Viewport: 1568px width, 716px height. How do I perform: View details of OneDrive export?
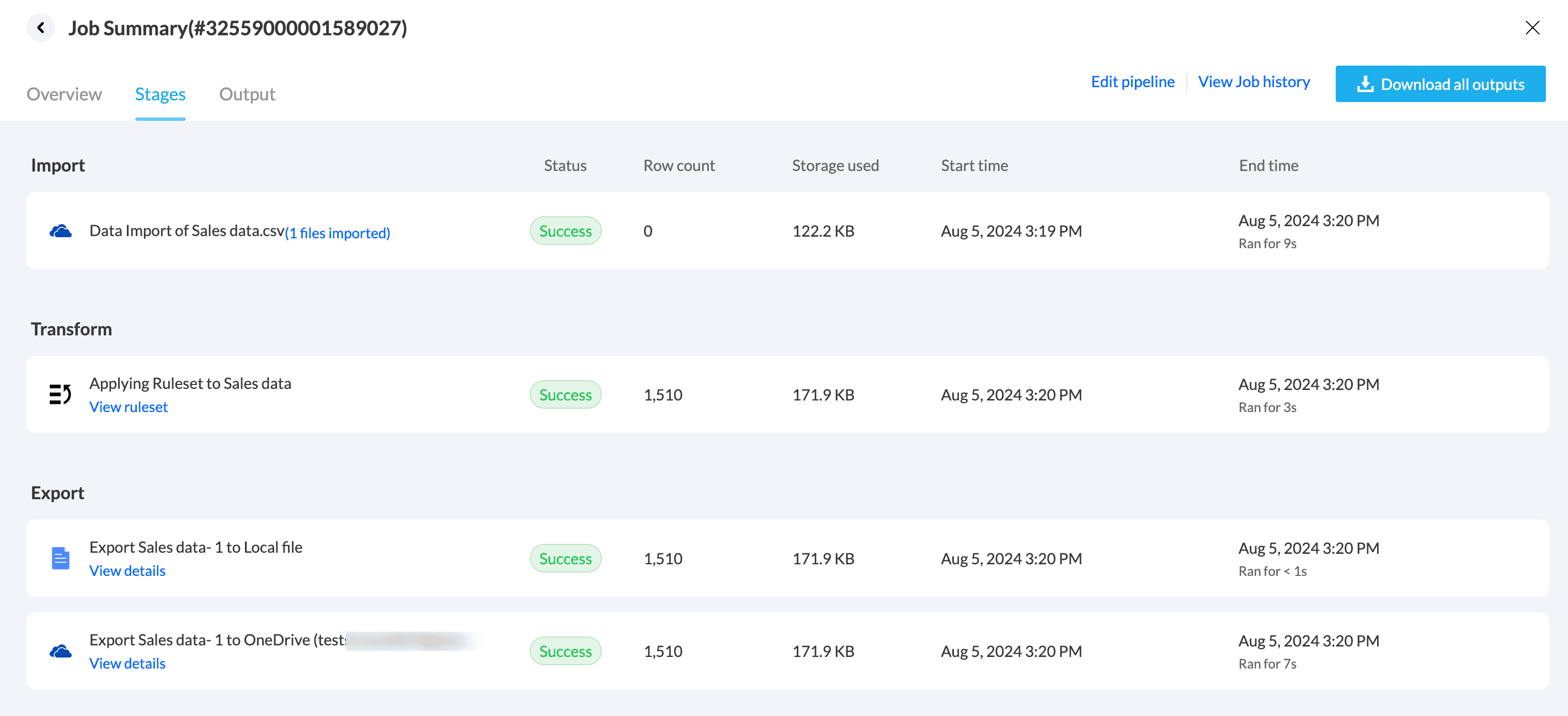point(127,664)
